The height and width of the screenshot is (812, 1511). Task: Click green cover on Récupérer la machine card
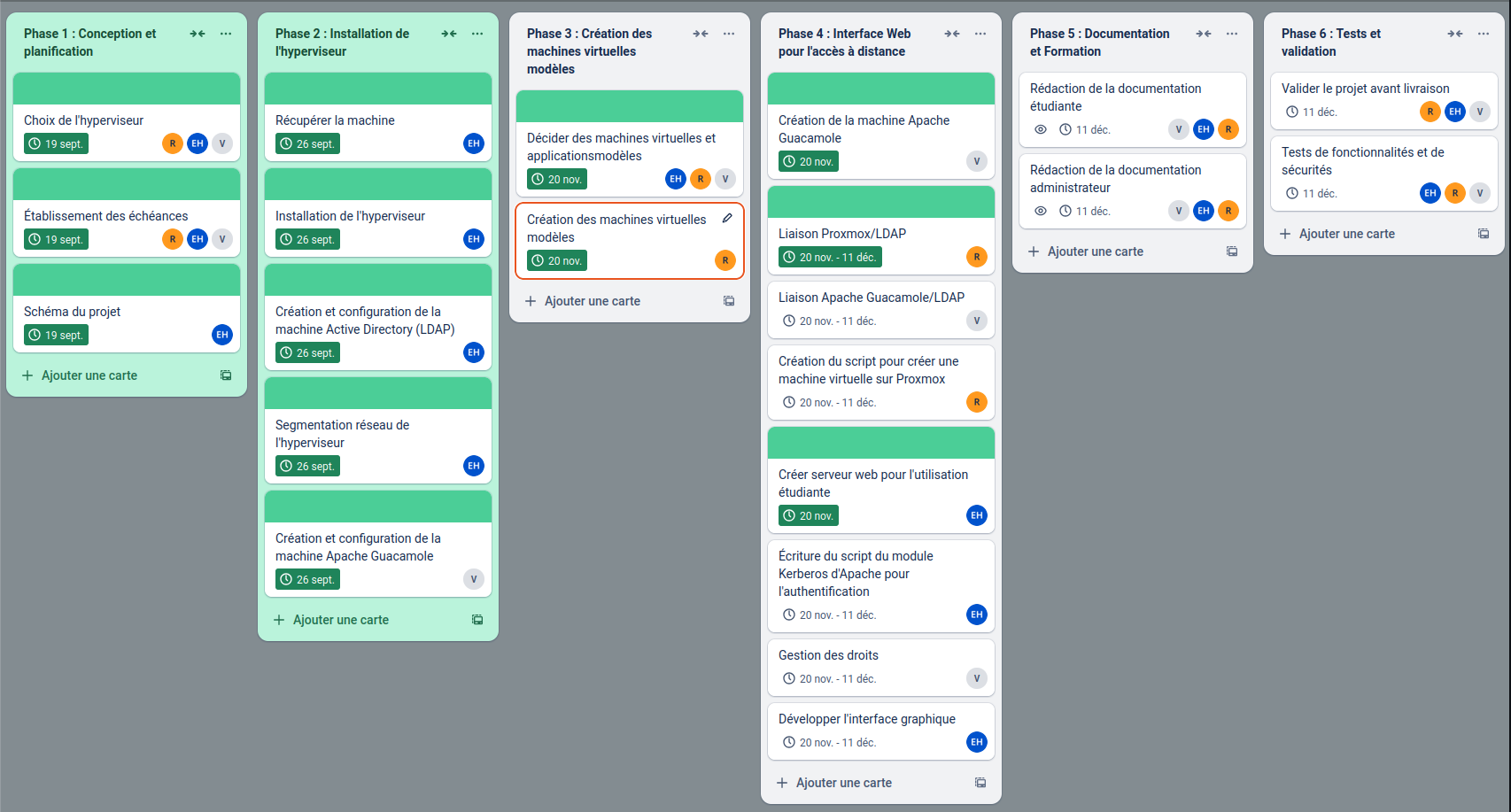[x=378, y=89]
